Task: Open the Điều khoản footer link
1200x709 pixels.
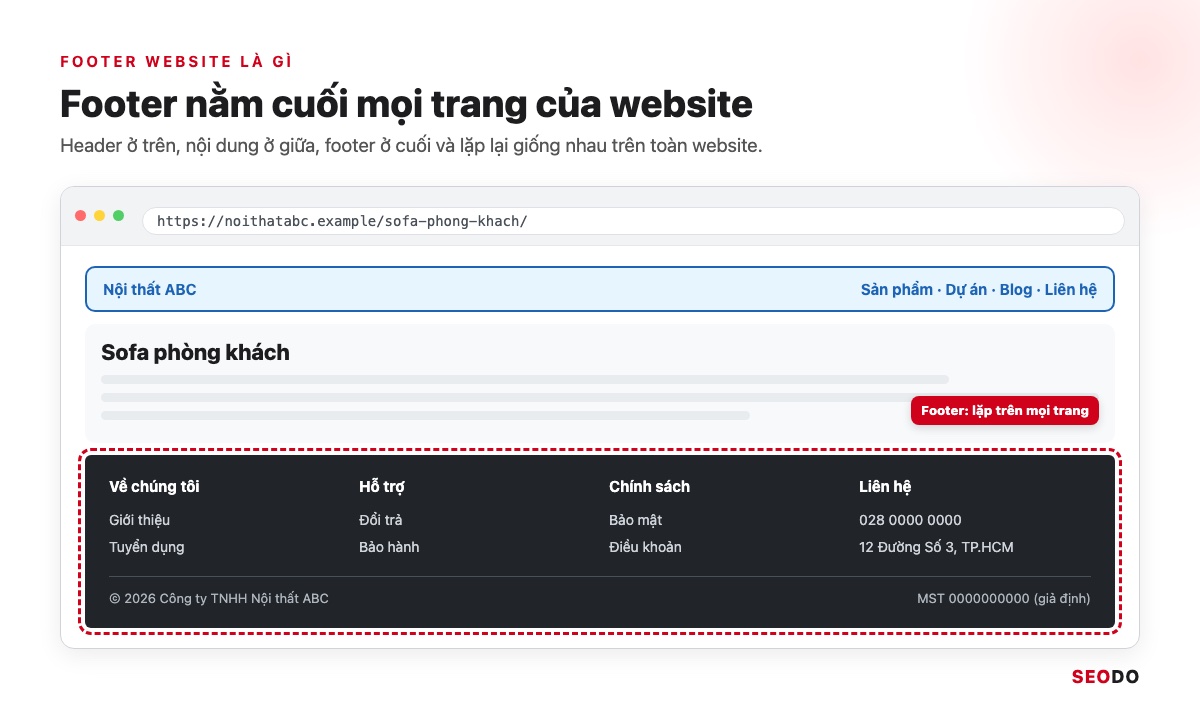Action: pos(645,547)
